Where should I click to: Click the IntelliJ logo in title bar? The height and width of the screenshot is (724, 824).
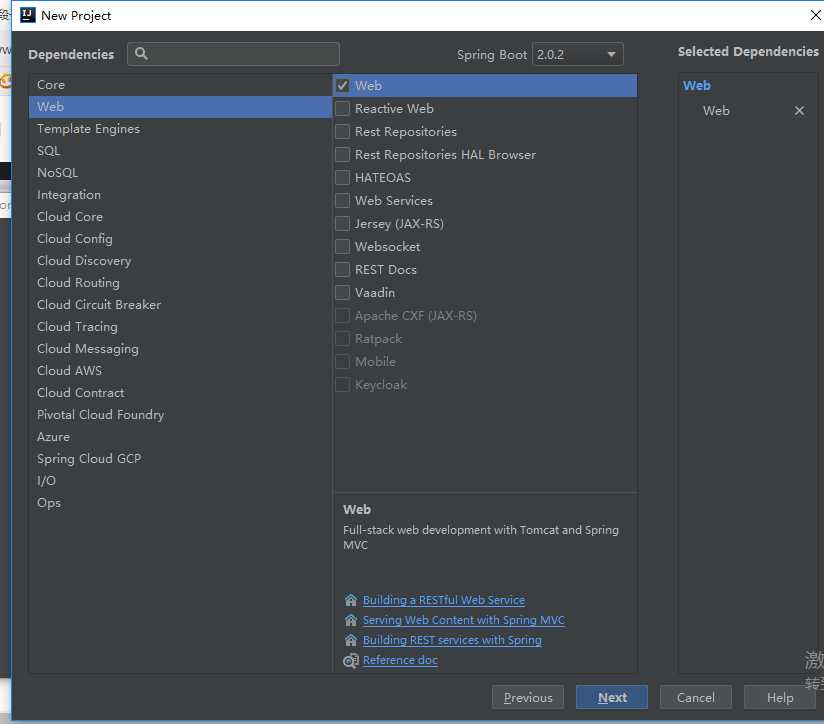[x=27, y=15]
